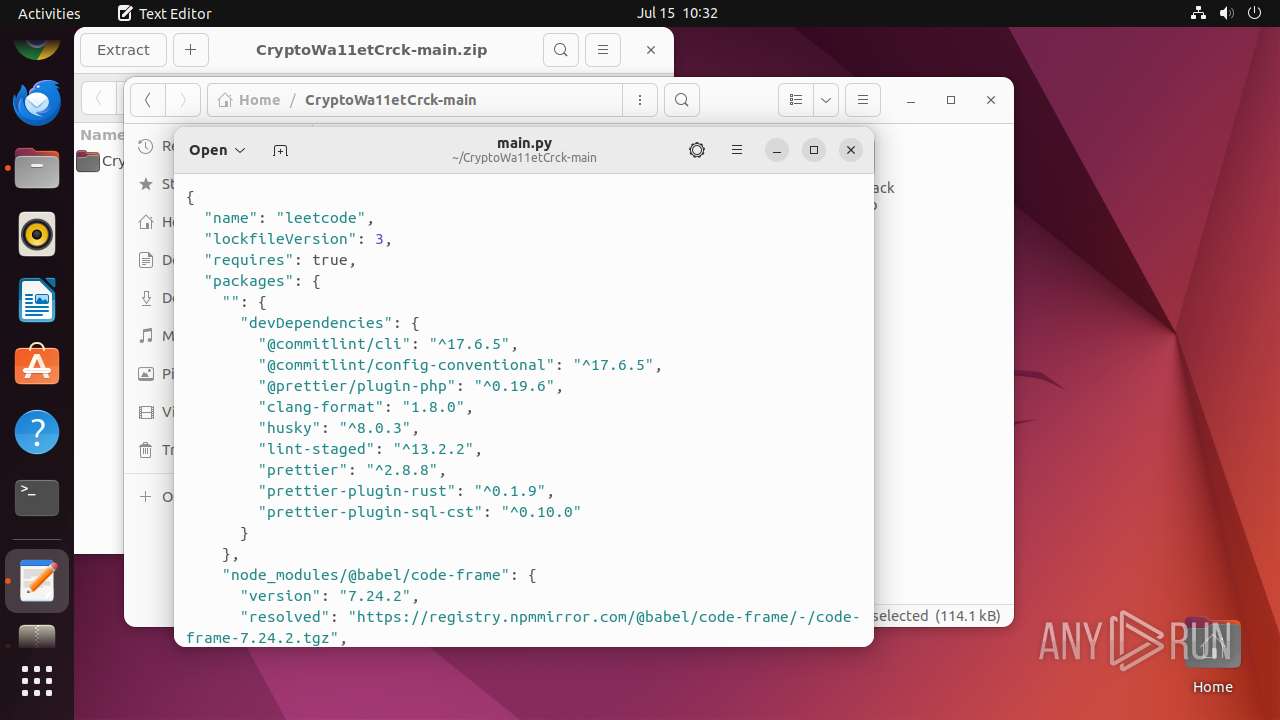Expand view options dropdown in Files
Image resolution: width=1280 pixels, height=720 pixels.
point(826,100)
